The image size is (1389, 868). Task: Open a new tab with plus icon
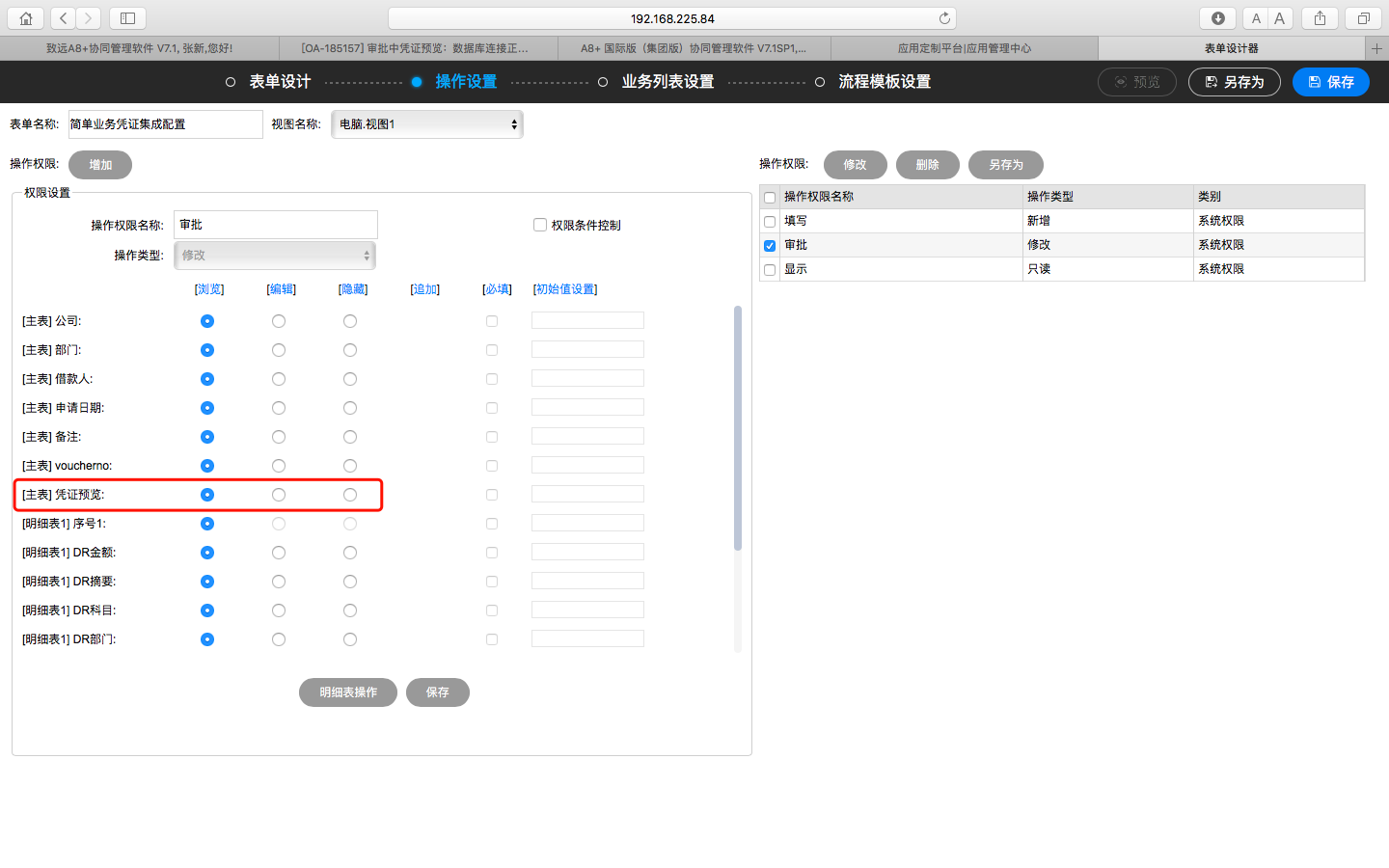[x=1376, y=48]
